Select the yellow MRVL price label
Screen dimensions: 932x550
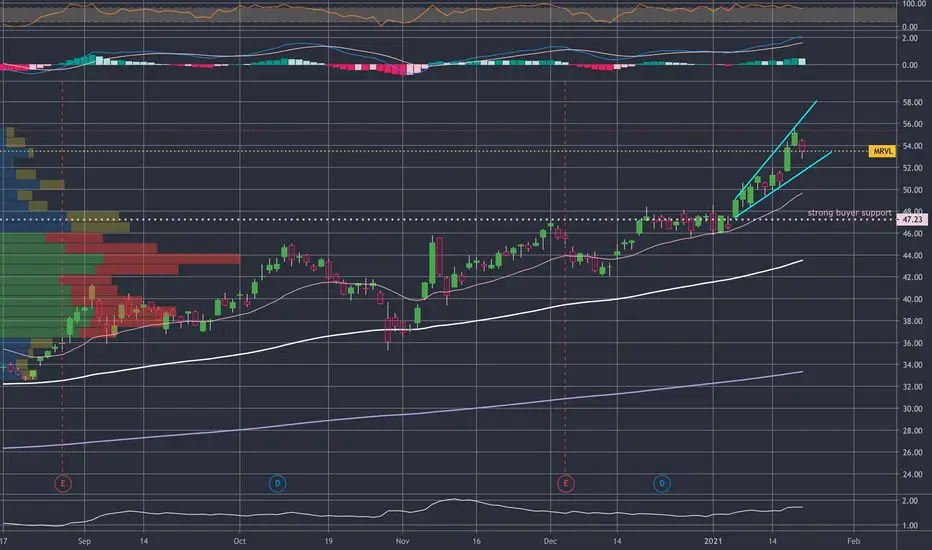[882, 151]
